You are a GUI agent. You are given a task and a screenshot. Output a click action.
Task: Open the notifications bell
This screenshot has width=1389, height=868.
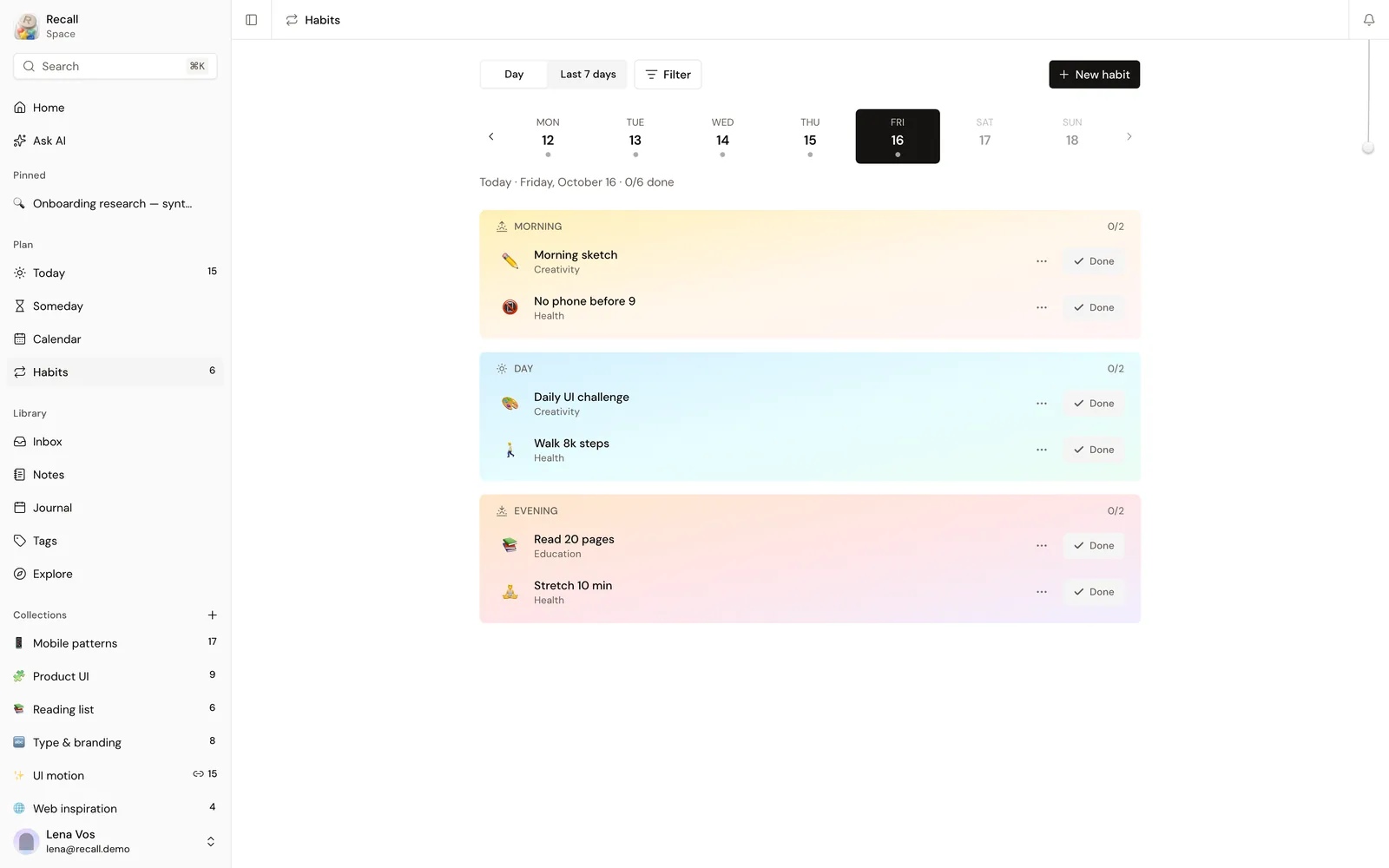tap(1369, 20)
